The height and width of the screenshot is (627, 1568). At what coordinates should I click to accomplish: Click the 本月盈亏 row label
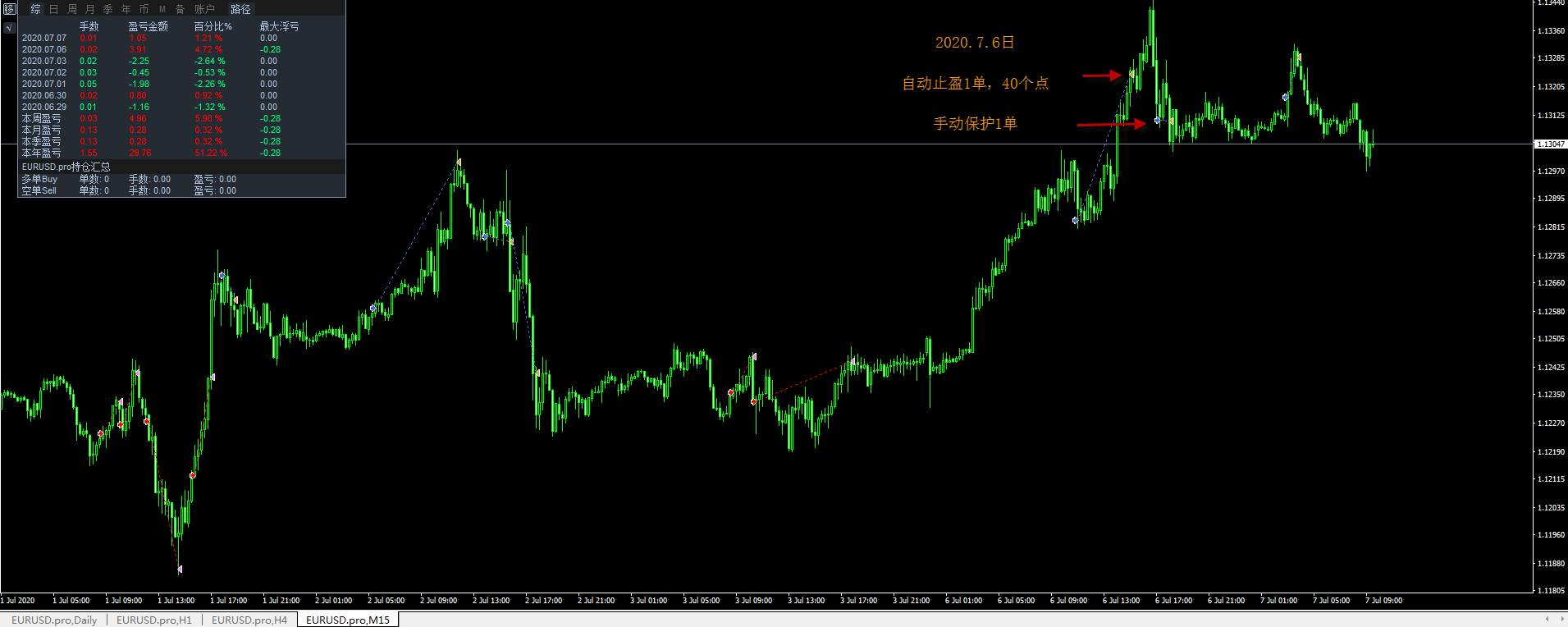(41, 130)
